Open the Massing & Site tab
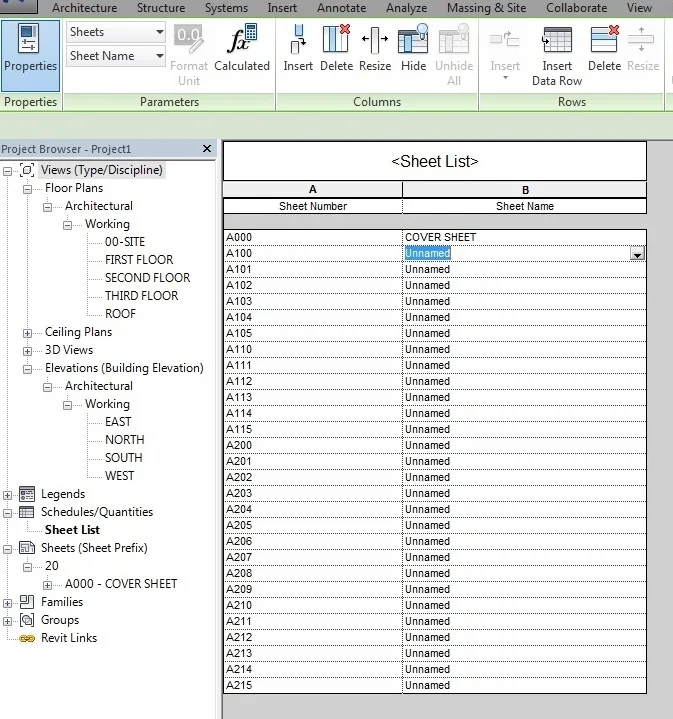The width and height of the screenshot is (673, 719). (x=486, y=8)
